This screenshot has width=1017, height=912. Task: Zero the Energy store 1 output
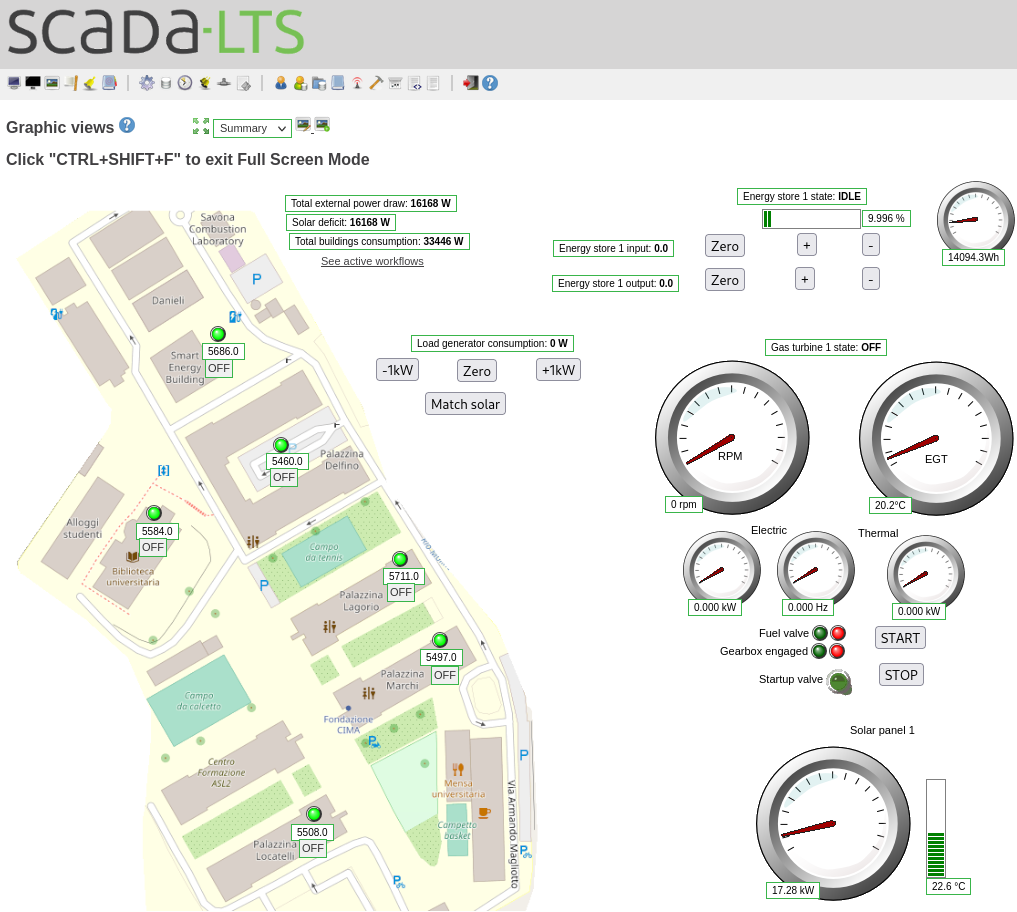(x=724, y=280)
